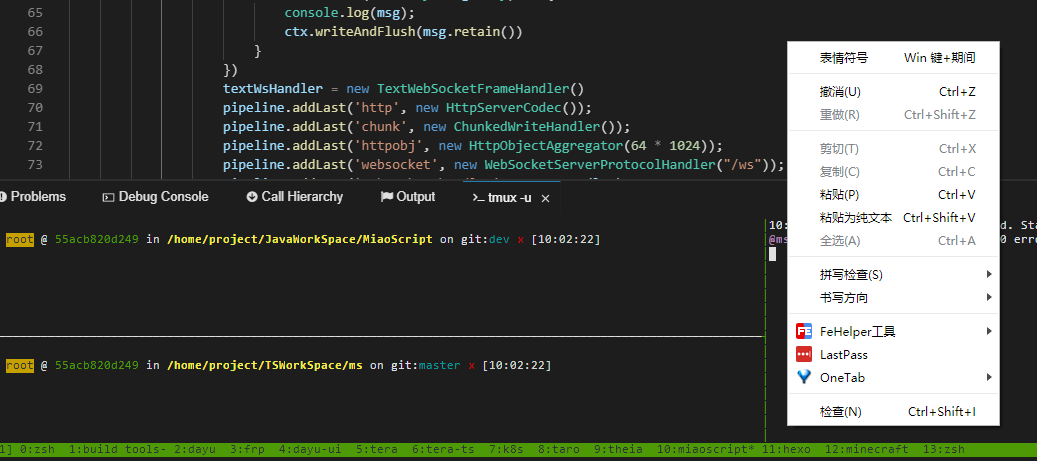The width and height of the screenshot is (1037, 461).
Task: Select 粘贴为纯文本 paste as plain text
Action: [x=893, y=218]
